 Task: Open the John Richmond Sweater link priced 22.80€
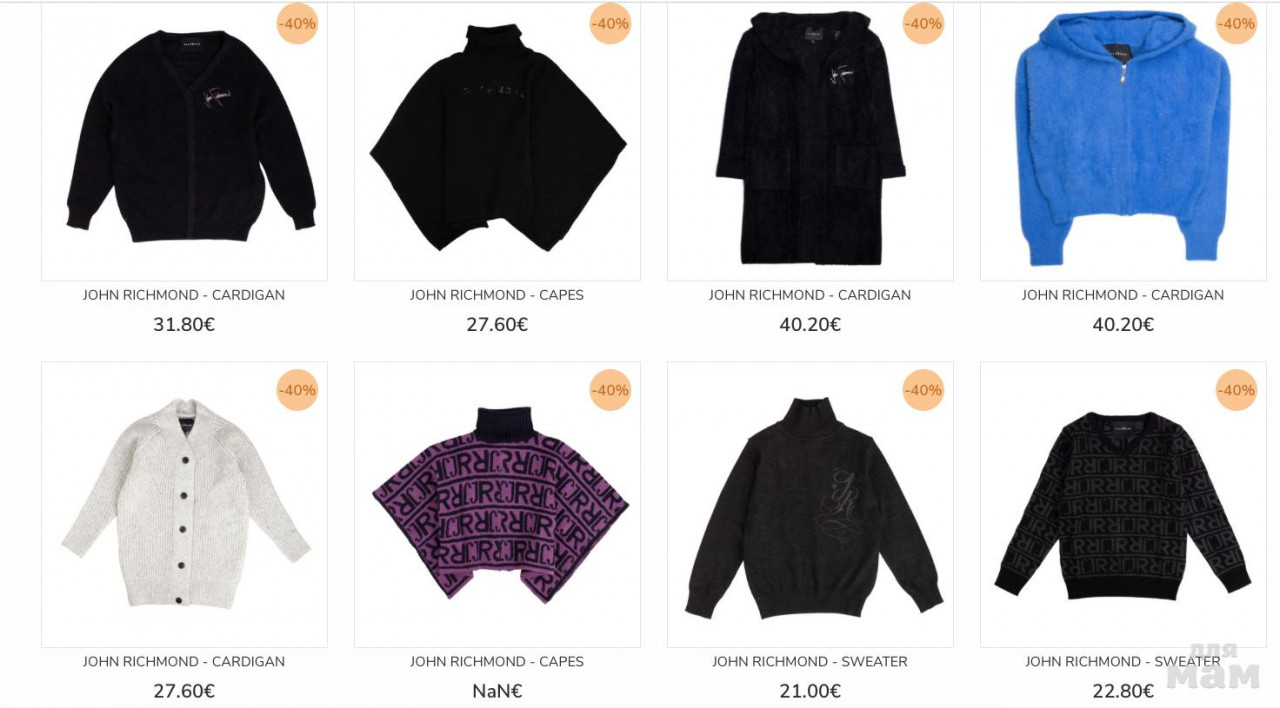pyautogui.click(x=1123, y=661)
